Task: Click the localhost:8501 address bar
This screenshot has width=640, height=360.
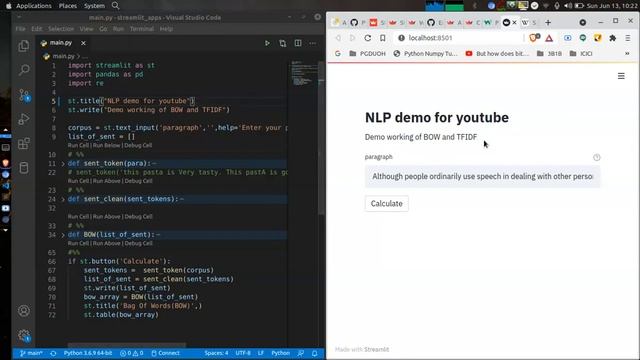Action: click(x=459, y=38)
